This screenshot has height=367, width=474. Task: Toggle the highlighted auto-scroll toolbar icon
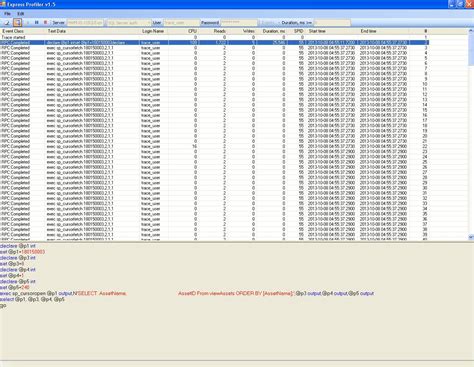[x=17, y=23]
